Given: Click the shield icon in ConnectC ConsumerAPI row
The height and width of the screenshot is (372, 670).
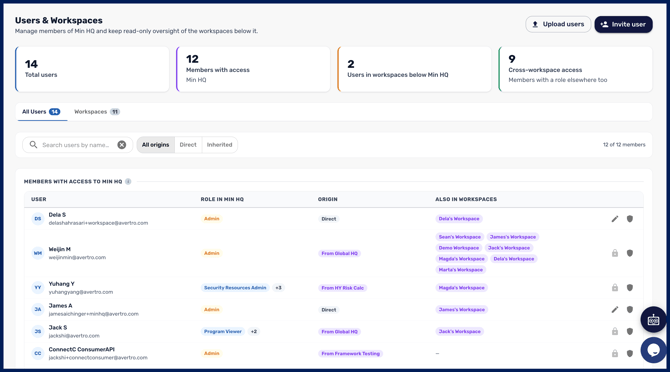Looking at the screenshot, I should pyautogui.click(x=630, y=353).
